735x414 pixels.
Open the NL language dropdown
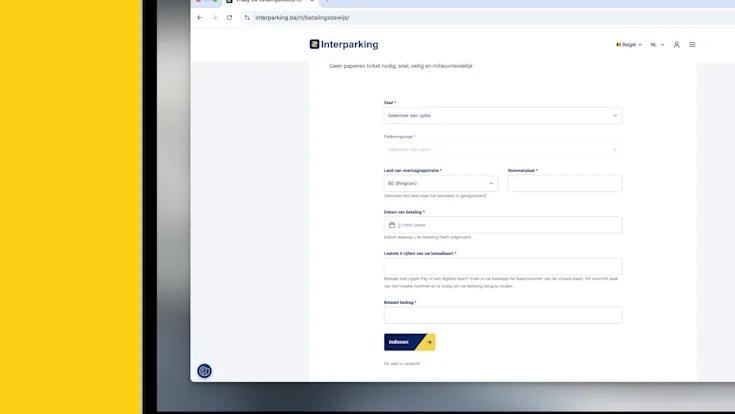(x=657, y=45)
